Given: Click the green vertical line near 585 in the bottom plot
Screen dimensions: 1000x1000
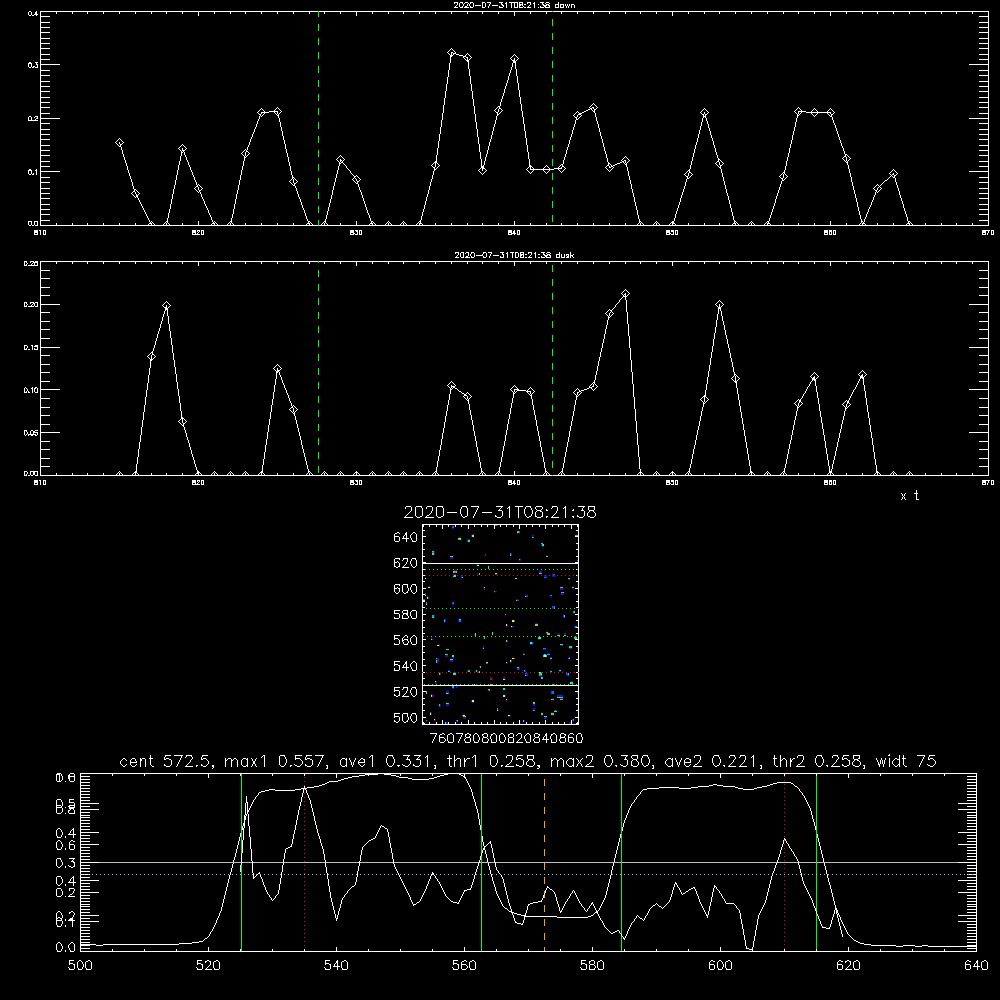Looking at the screenshot, I should 621,861.
